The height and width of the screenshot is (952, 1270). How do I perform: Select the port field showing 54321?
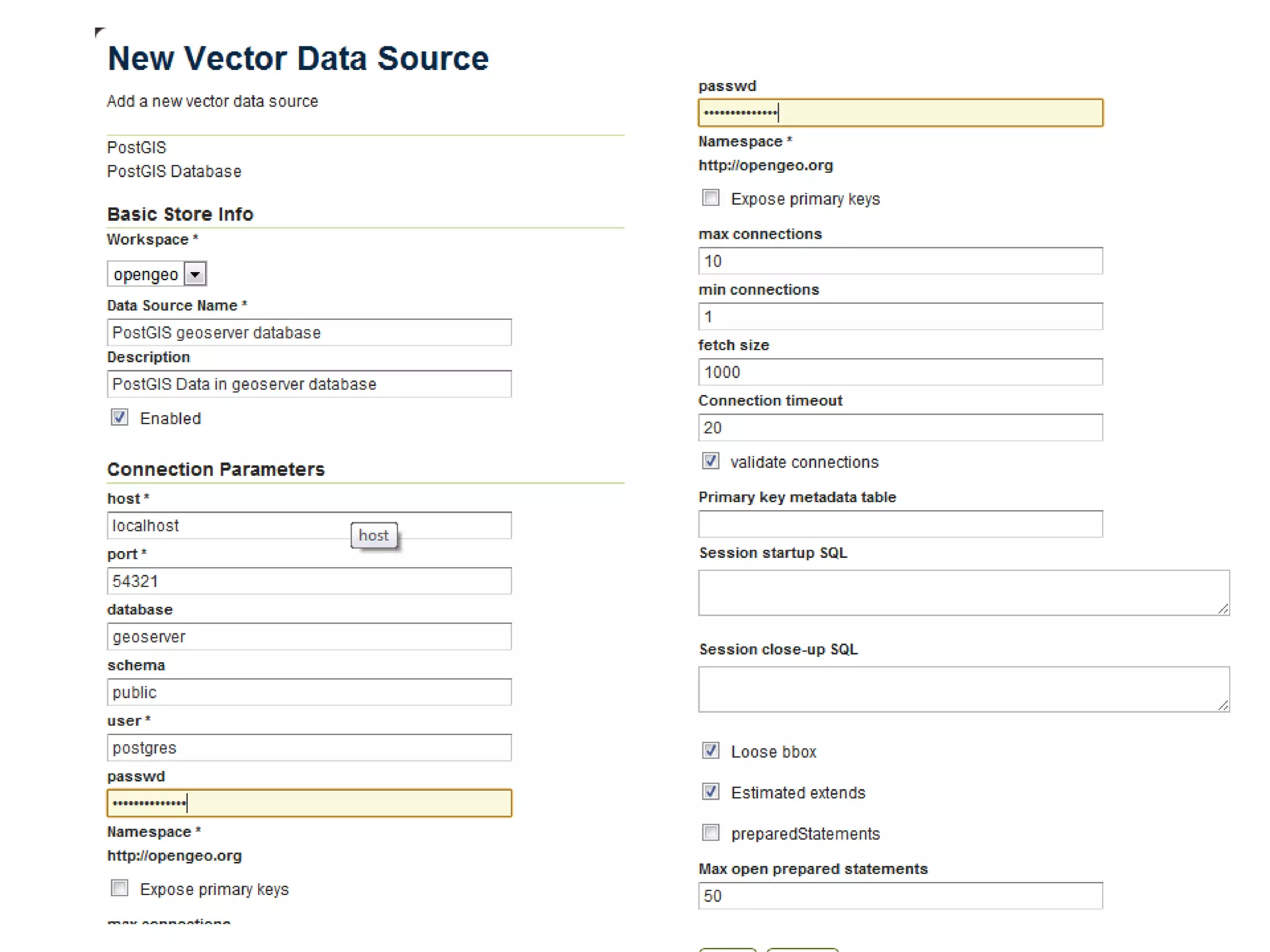pyautogui.click(x=309, y=581)
